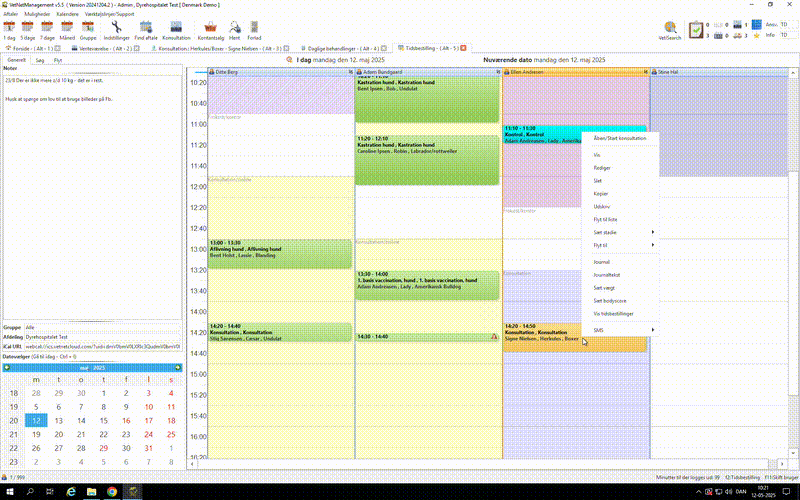Pin Ellen Andersen column header icon
800x500 pixels.
point(646,72)
